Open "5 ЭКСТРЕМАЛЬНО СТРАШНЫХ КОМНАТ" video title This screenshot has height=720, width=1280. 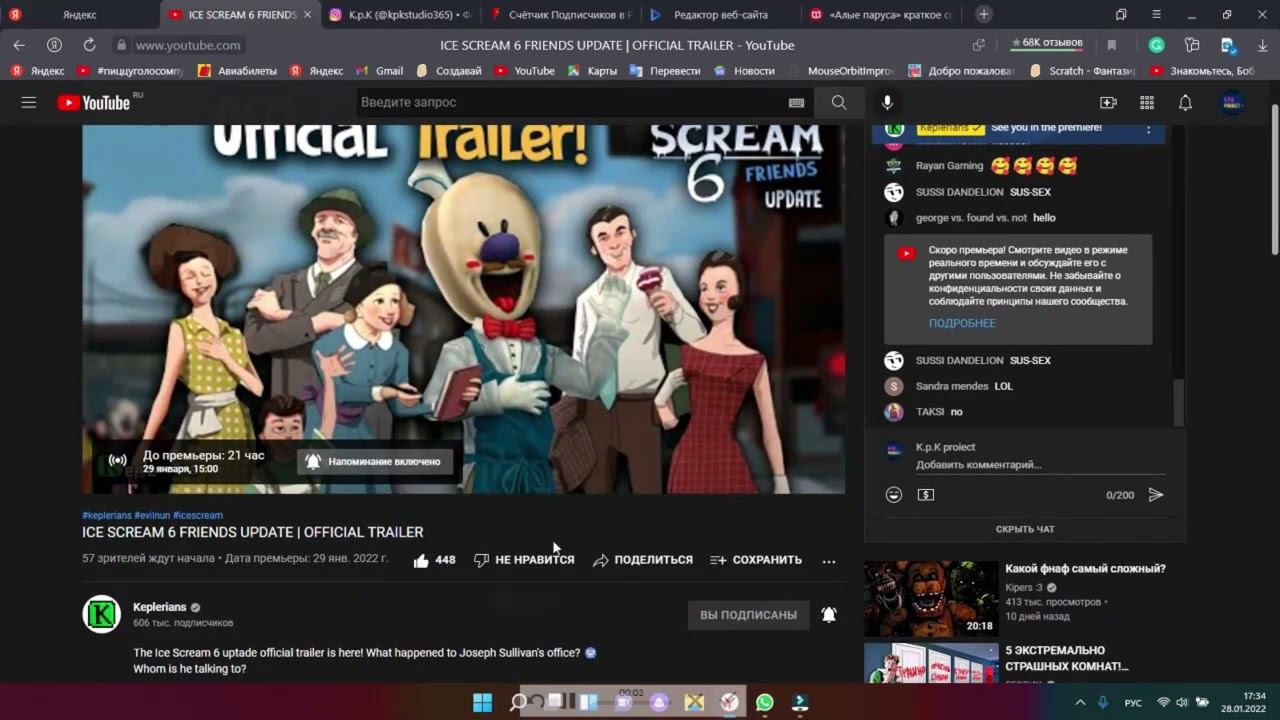[x=1067, y=658]
